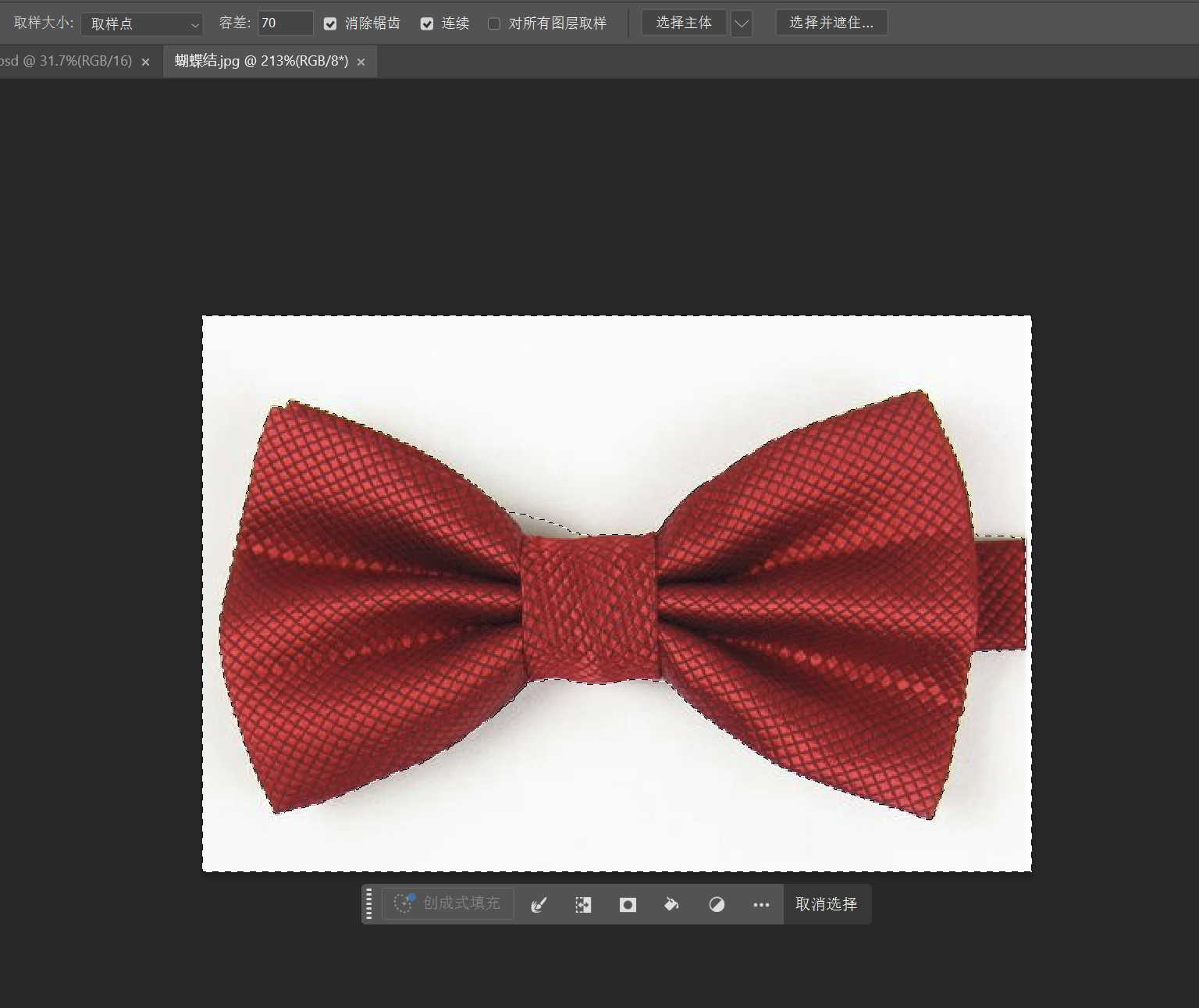Screen dimensions: 1199x1008
Task: Click the 创成式填充 generative fill button
Action: pyautogui.click(x=448, y=903)
